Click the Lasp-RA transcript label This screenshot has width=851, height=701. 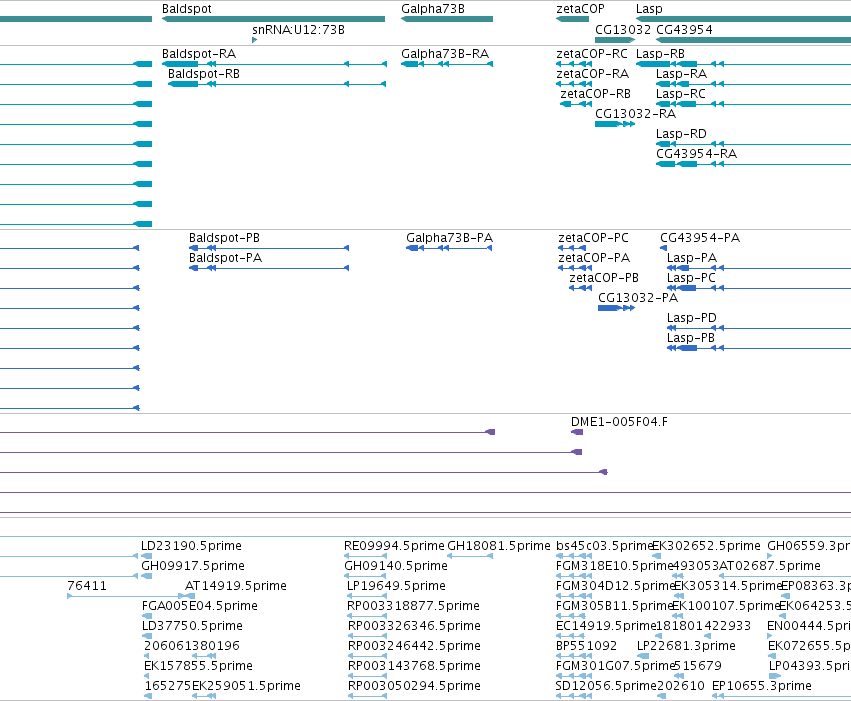pos(681,74)
